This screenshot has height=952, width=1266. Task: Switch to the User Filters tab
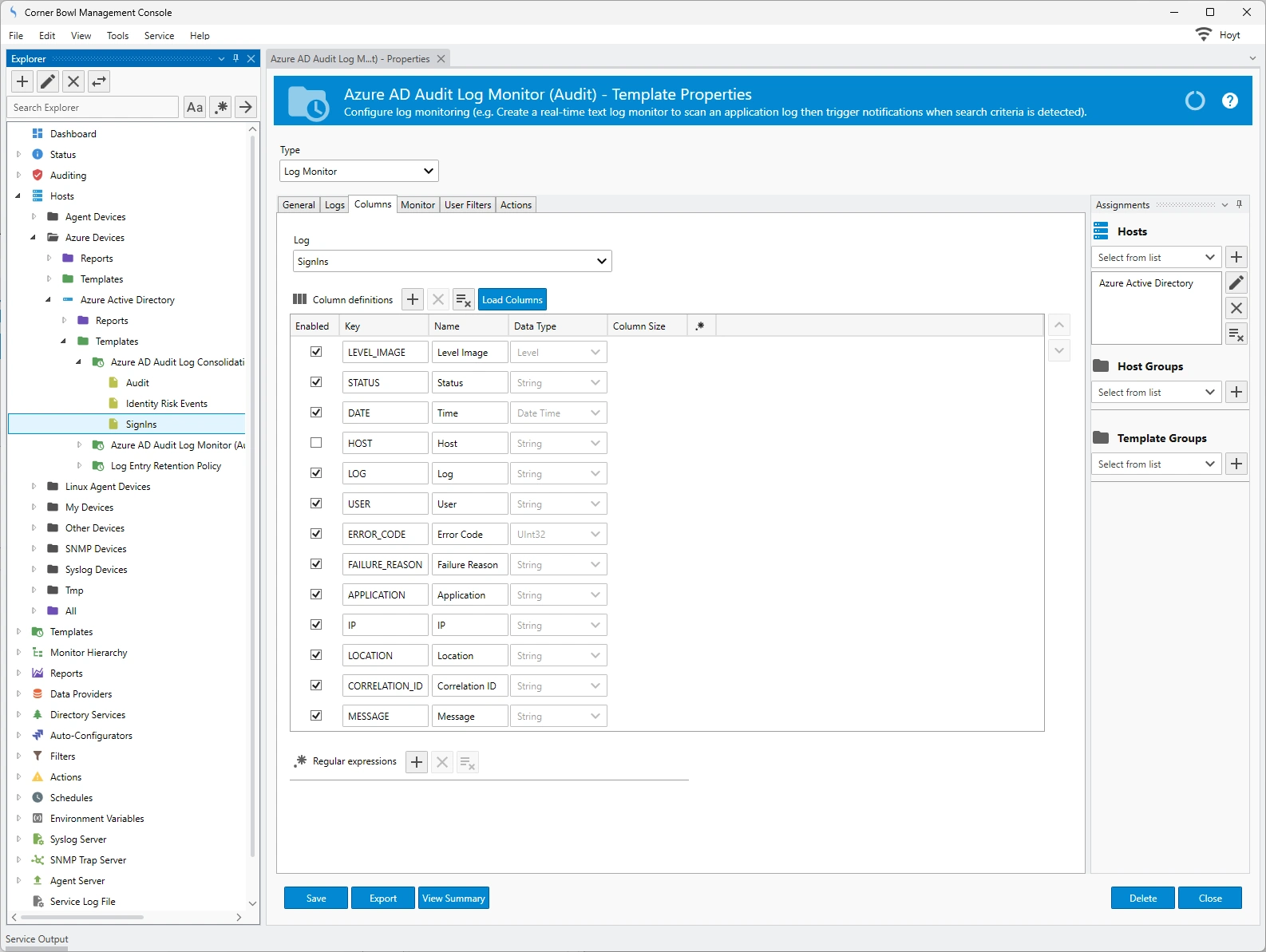(x=468, y=205)
